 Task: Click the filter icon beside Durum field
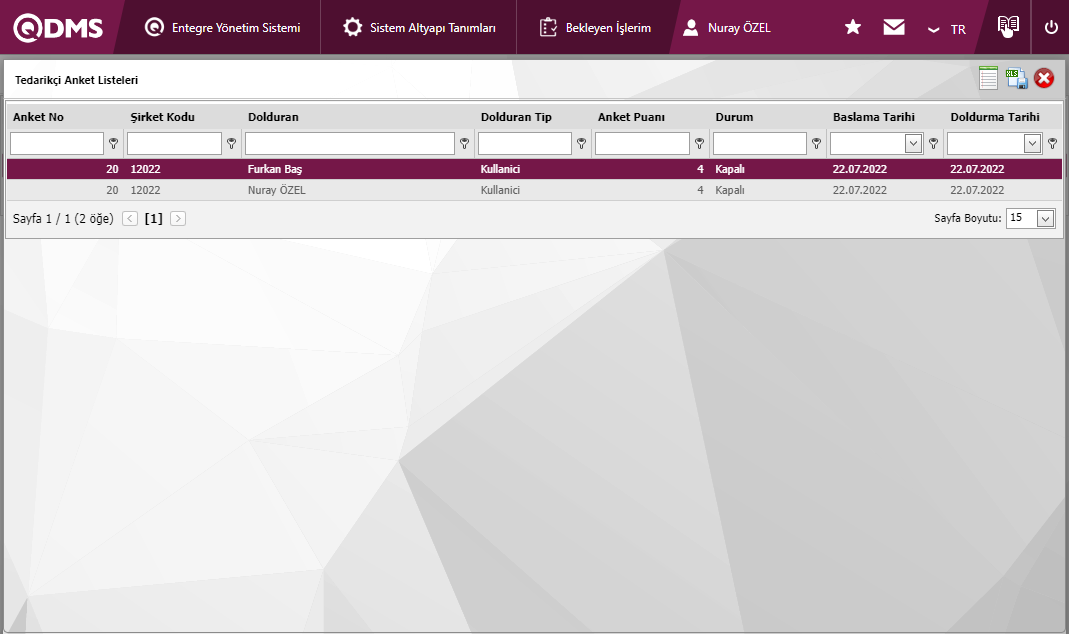[x=816, y=144]
